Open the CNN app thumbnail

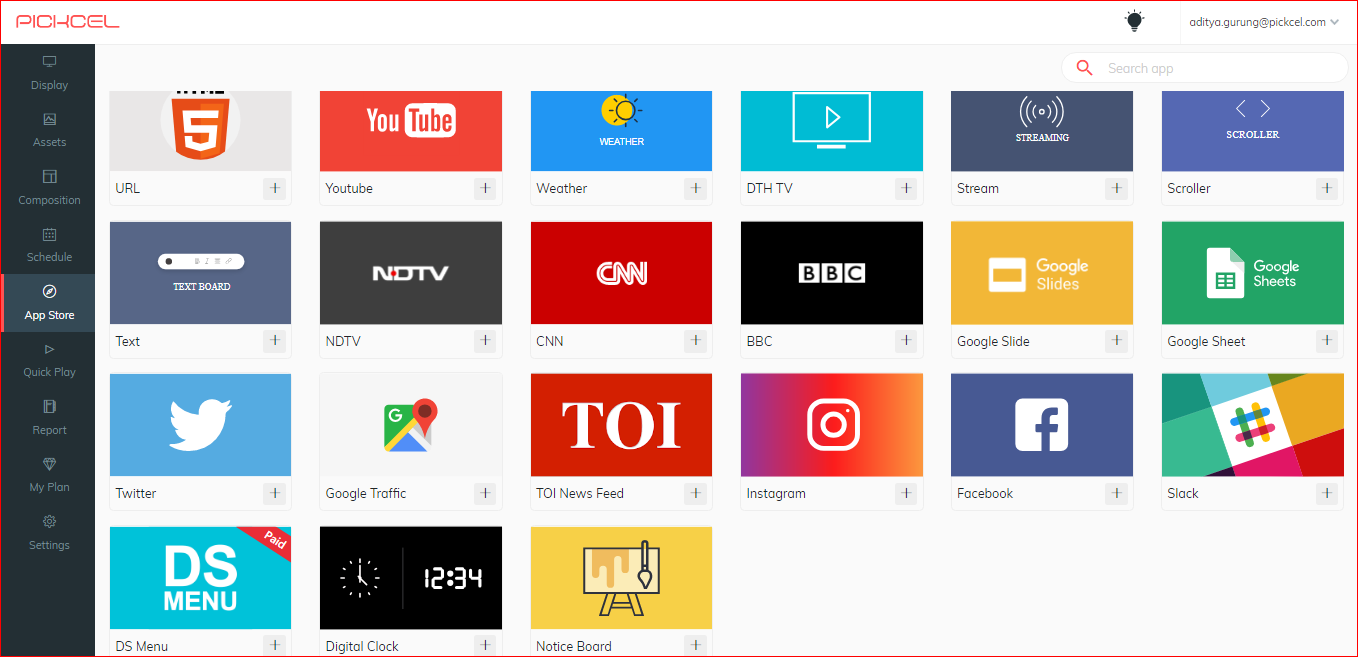tap(621, 273)
